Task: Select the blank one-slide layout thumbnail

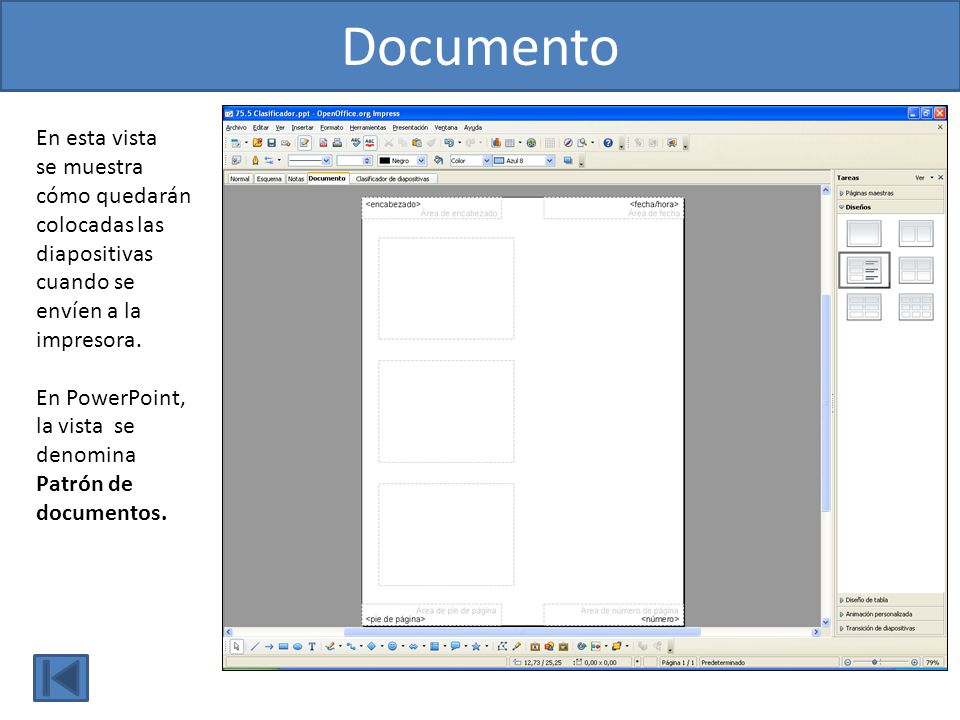Action: click(864, 233)
